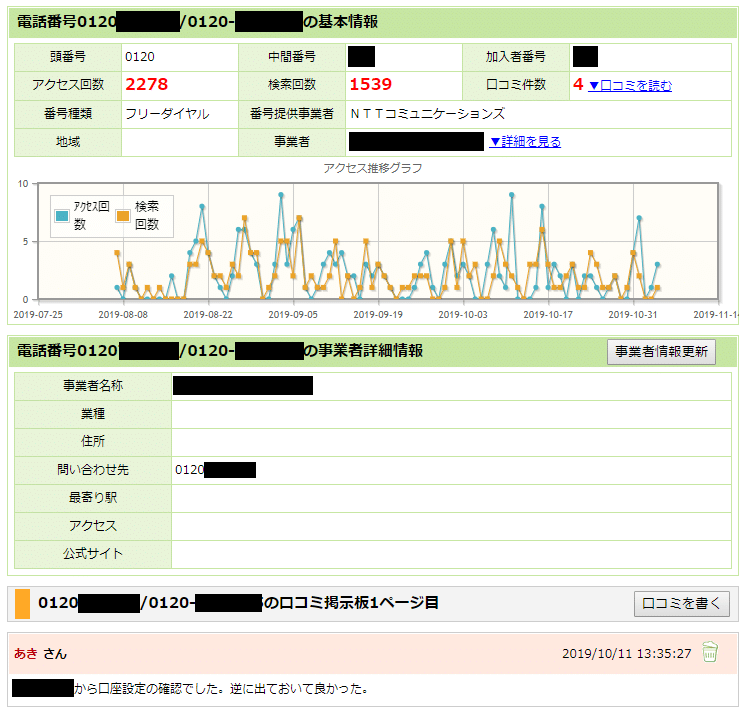Screen dimensions: 748x713
Task: Open the ▼詳細を見る link
Action: click(x=525, y=142)
